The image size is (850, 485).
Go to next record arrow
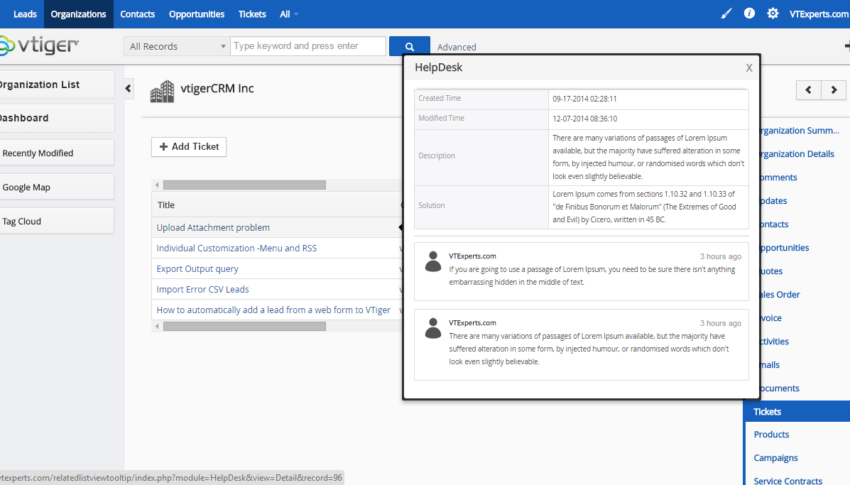(834, 90)
